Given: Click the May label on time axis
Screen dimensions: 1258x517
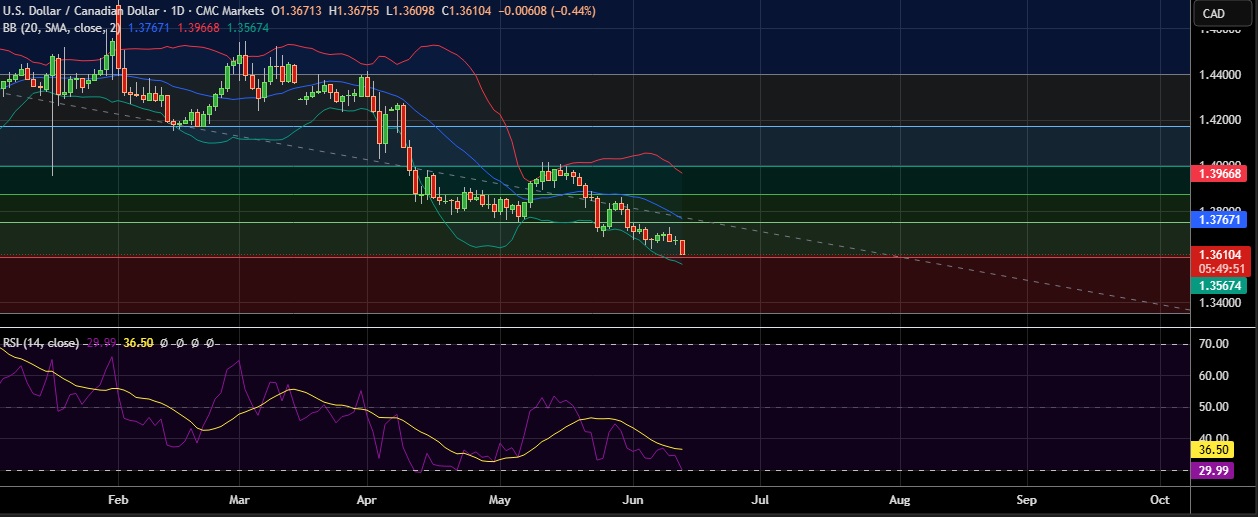Looking at the screenshot, I should [x=501, y=498].
